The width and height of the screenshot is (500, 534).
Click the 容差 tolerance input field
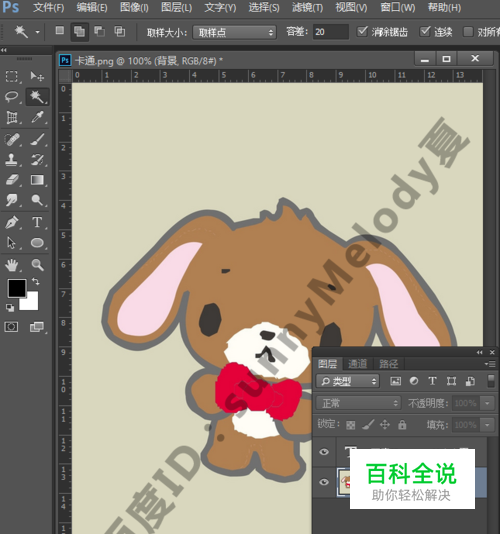tap(330, 32)
